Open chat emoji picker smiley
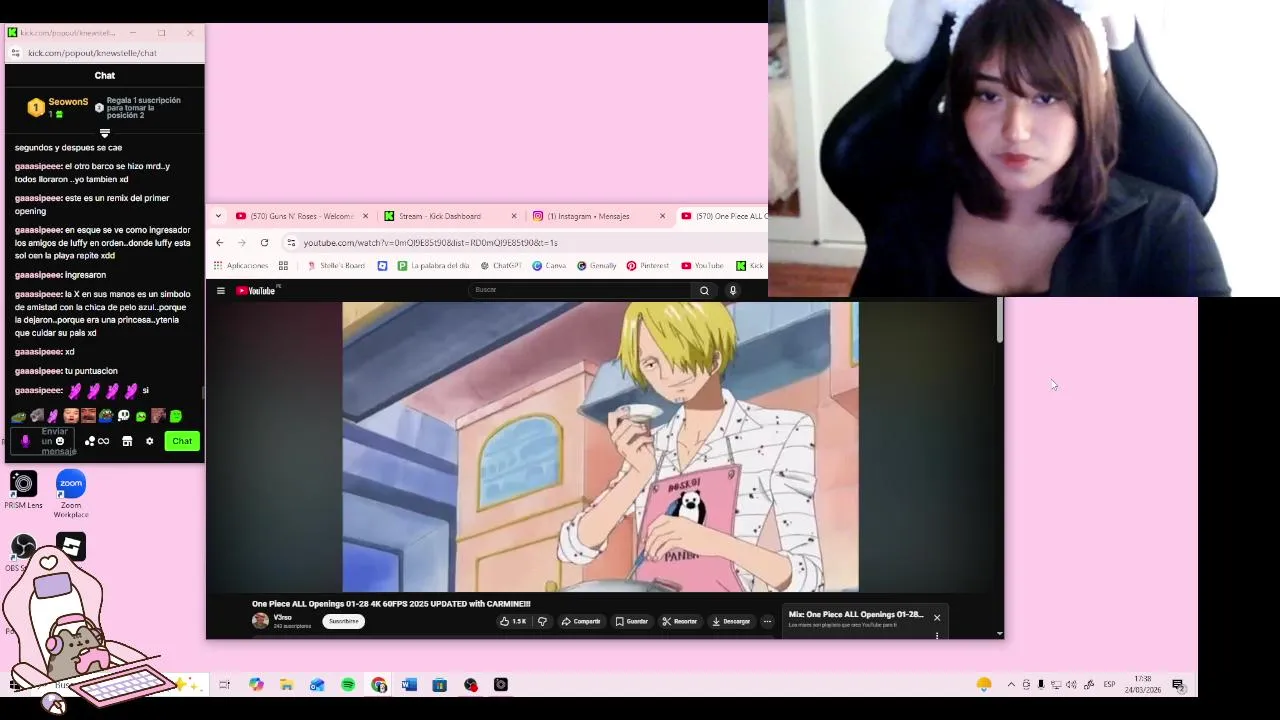The image size is (1280, 720). click(x=60, y=441)
